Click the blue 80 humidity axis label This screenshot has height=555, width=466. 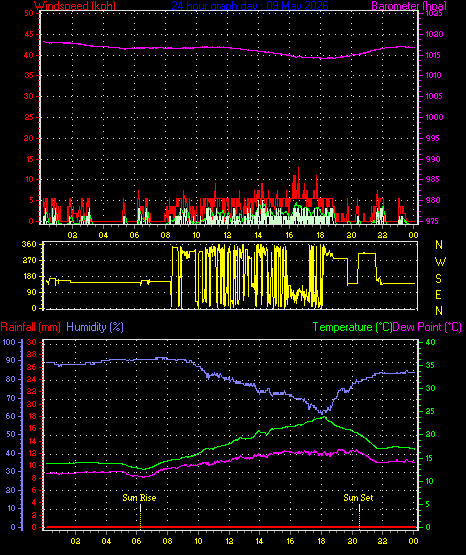point(11,379)
